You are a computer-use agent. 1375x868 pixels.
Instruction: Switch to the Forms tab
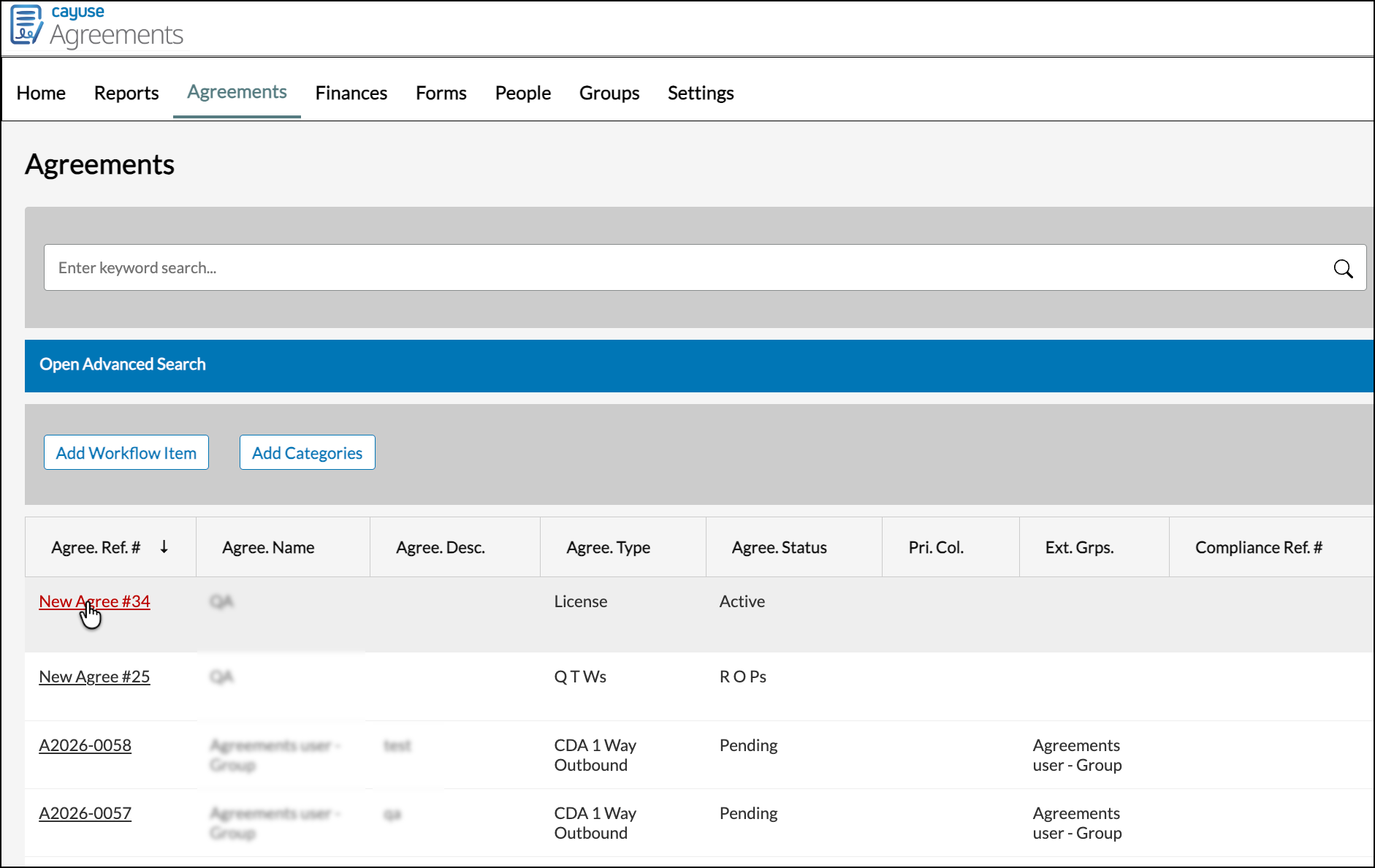tap(441, 93)
